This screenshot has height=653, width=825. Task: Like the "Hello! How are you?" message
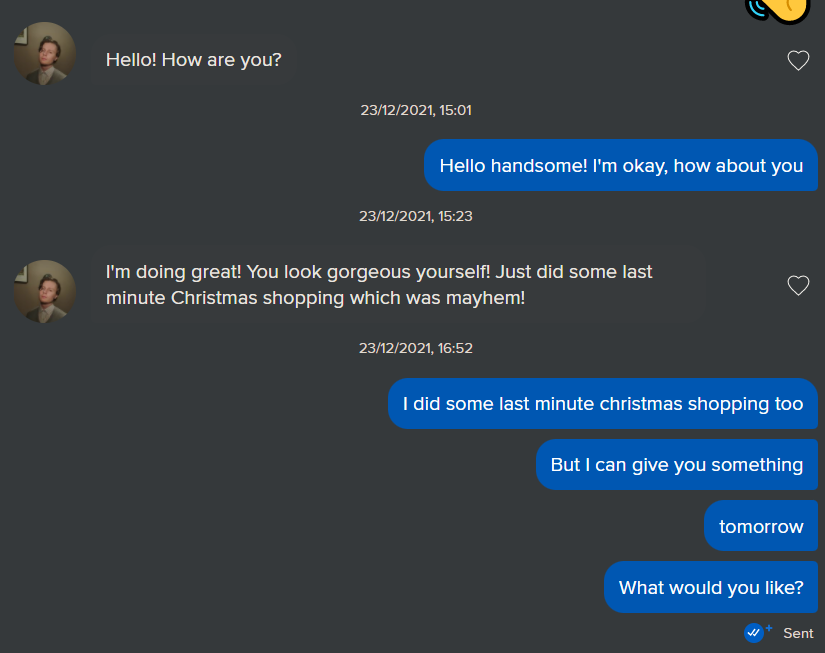(x=798, y=61)
